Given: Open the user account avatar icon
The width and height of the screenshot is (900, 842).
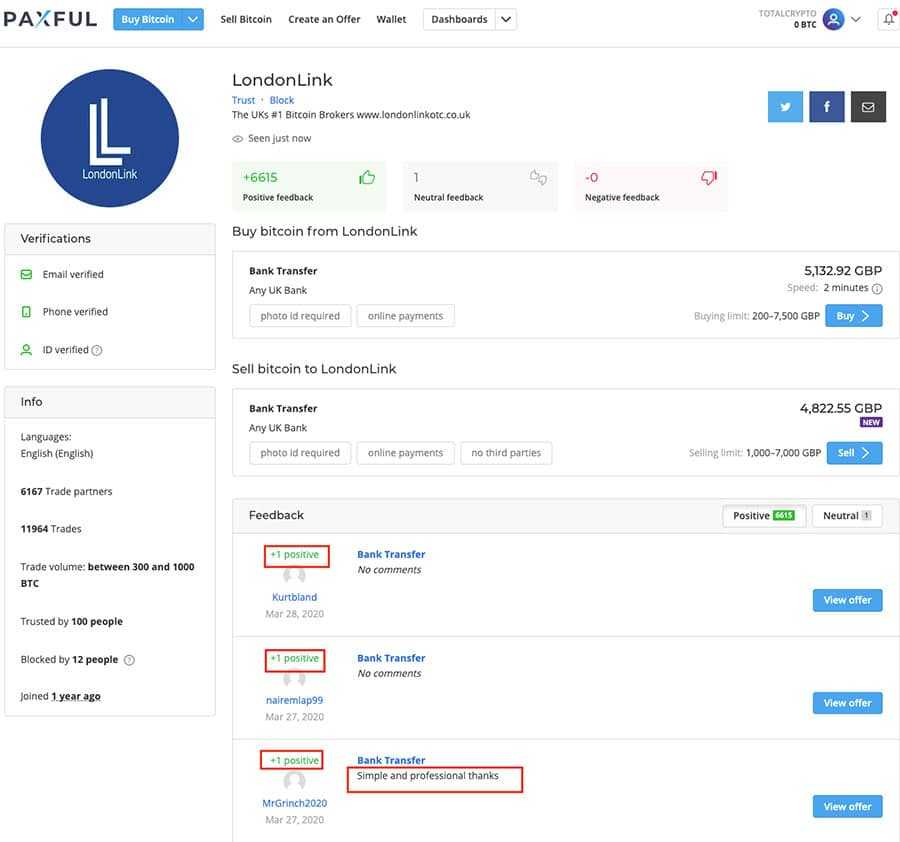Looking at the screenshot, I should point(833,18).
